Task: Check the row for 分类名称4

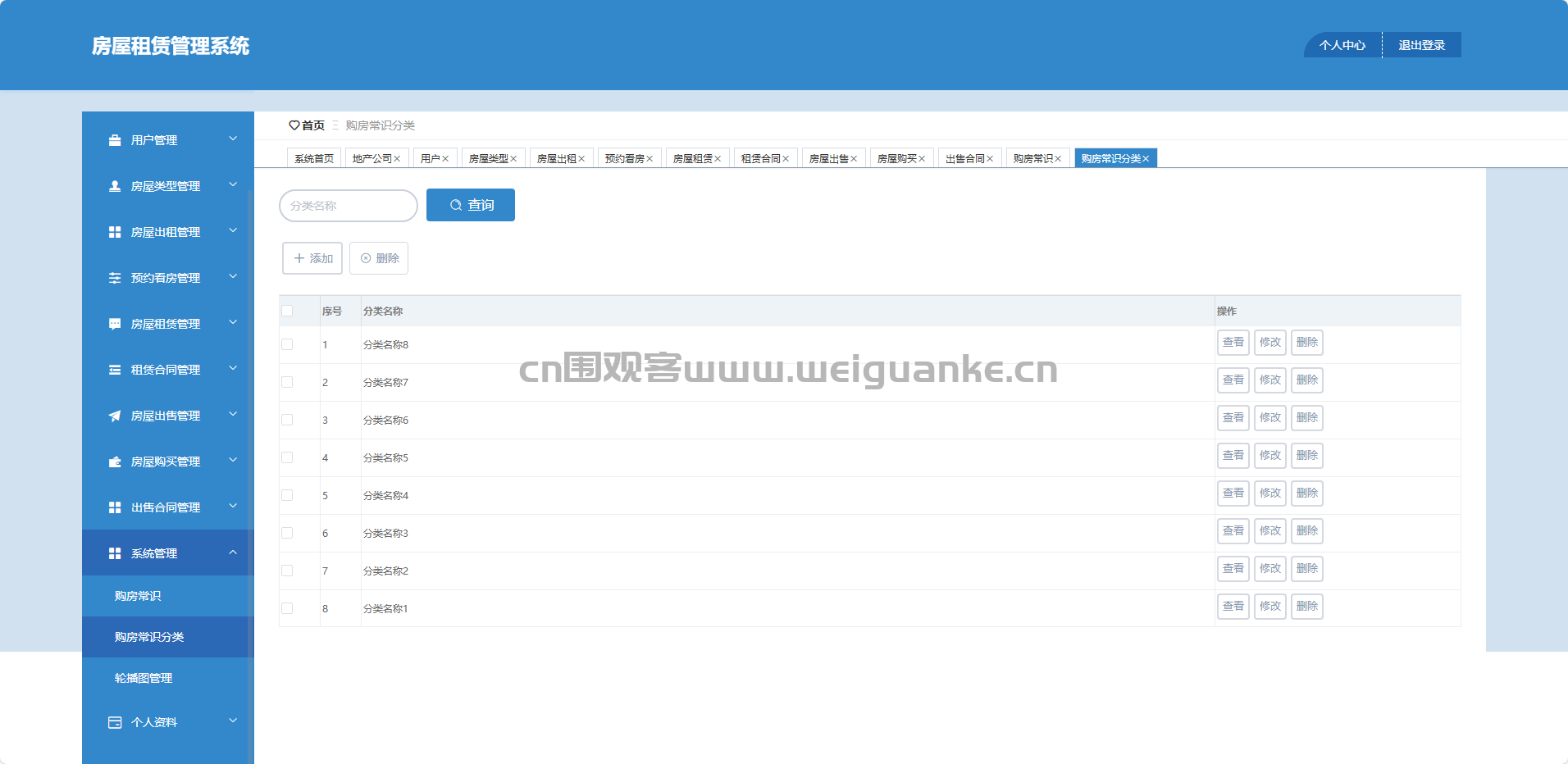Action: pyautogui.click(x=287, y=495)
